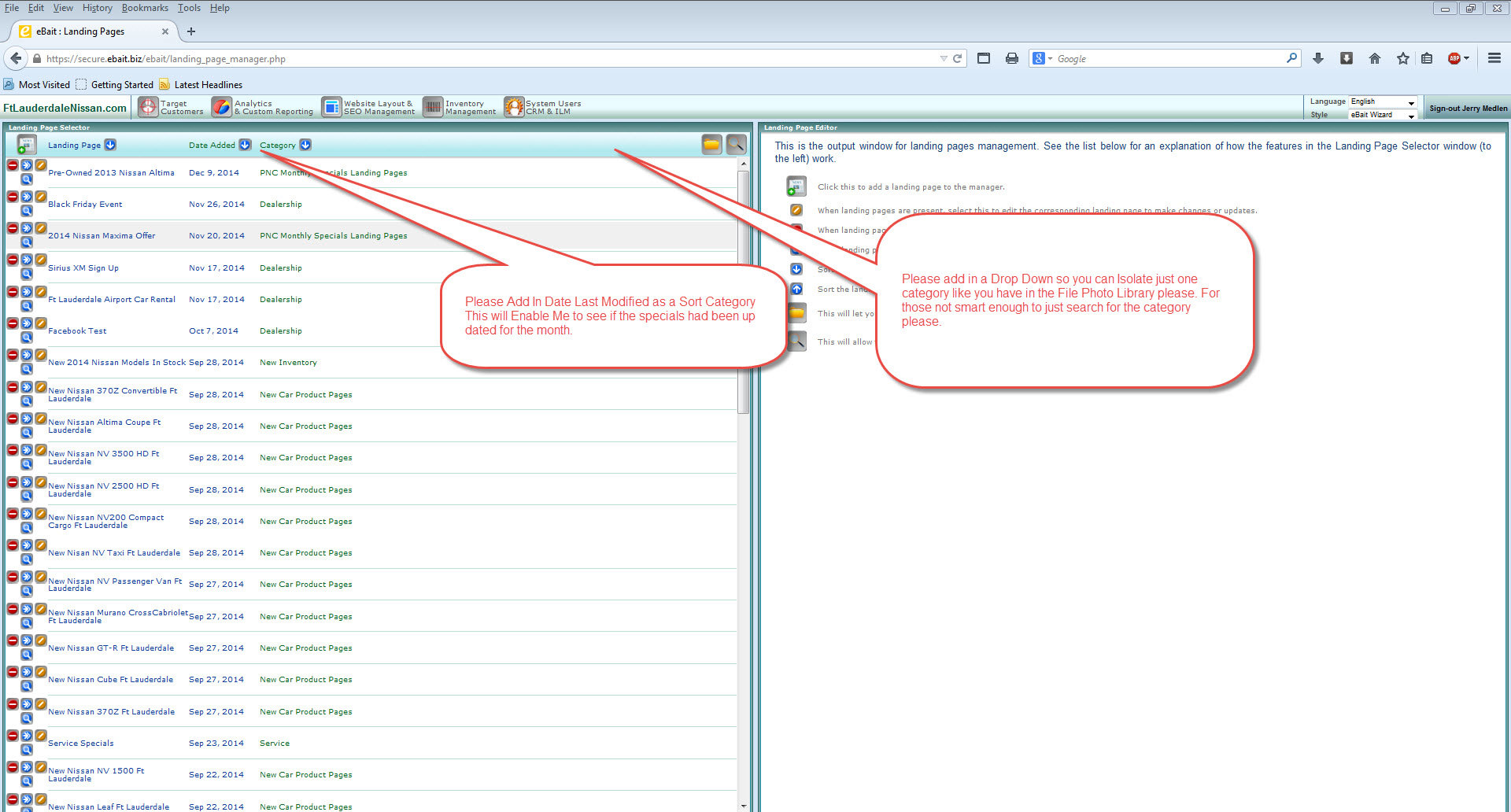Open the folder icon in Landing Page Selector header
The image size is (1511, 812).
(711, 144)
